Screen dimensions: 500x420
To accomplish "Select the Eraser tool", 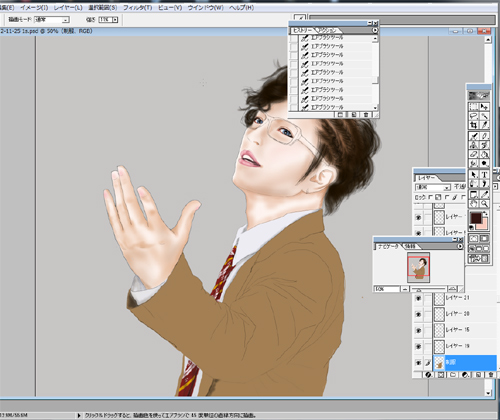I will pyautogui.click(x=473, y=154).
